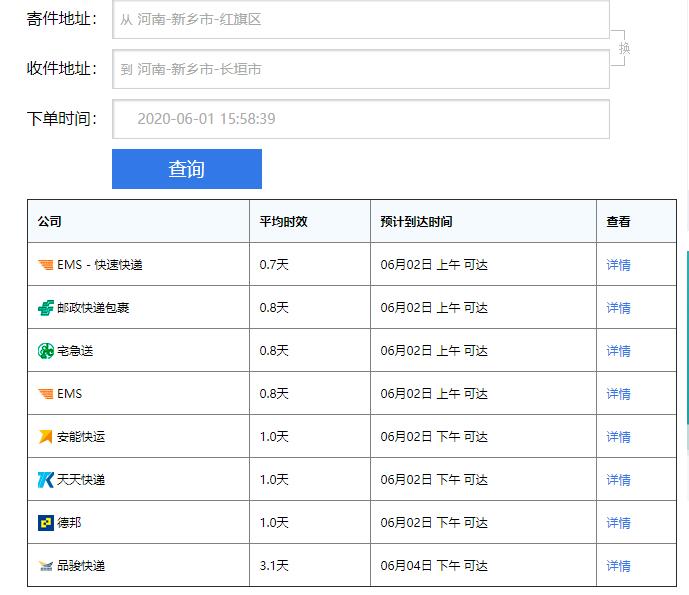Open 详情 for 天天快递
Image resolution: width=689 pixels, height=595 pixels.
[618, 480]
